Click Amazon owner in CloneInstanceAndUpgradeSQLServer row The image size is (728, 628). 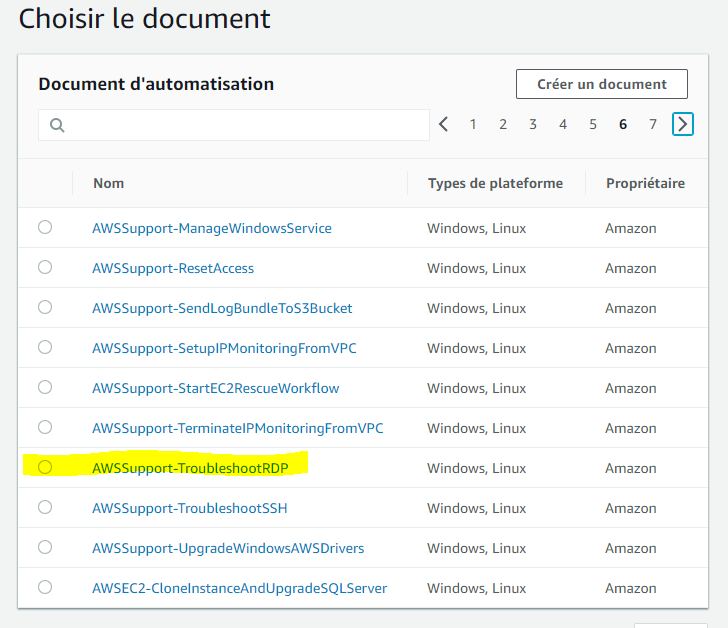pyautogui.click(x=630, y=588)
